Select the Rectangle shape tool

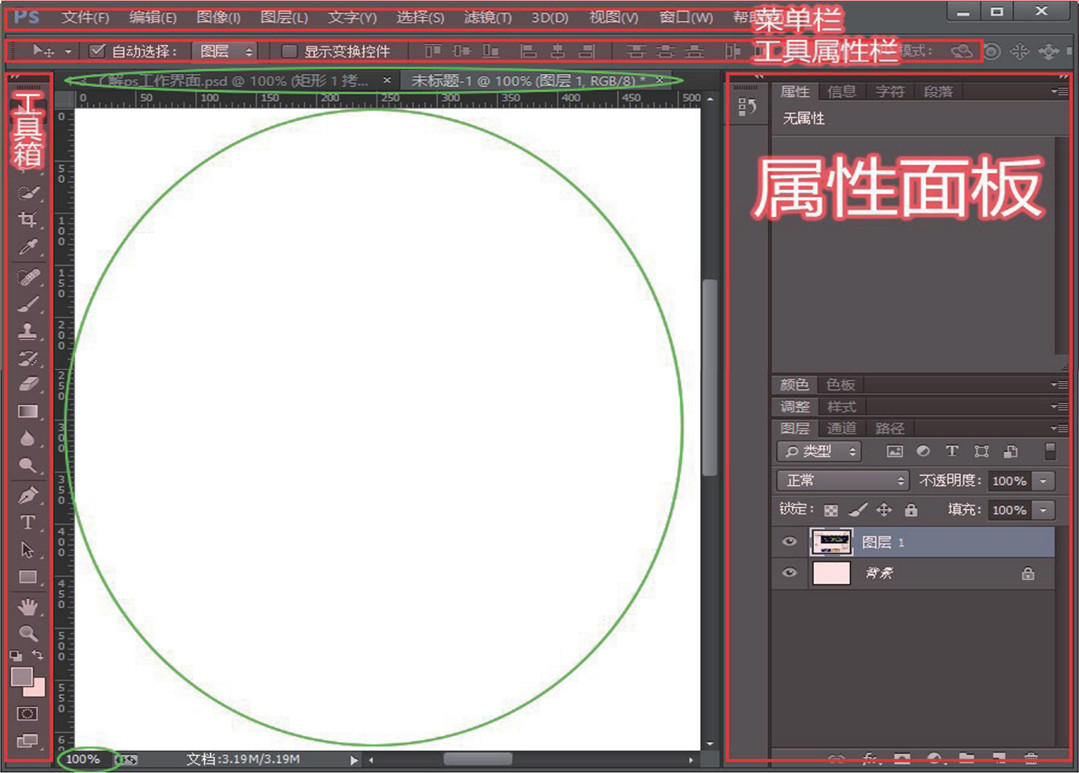click(x=28, y=577)
